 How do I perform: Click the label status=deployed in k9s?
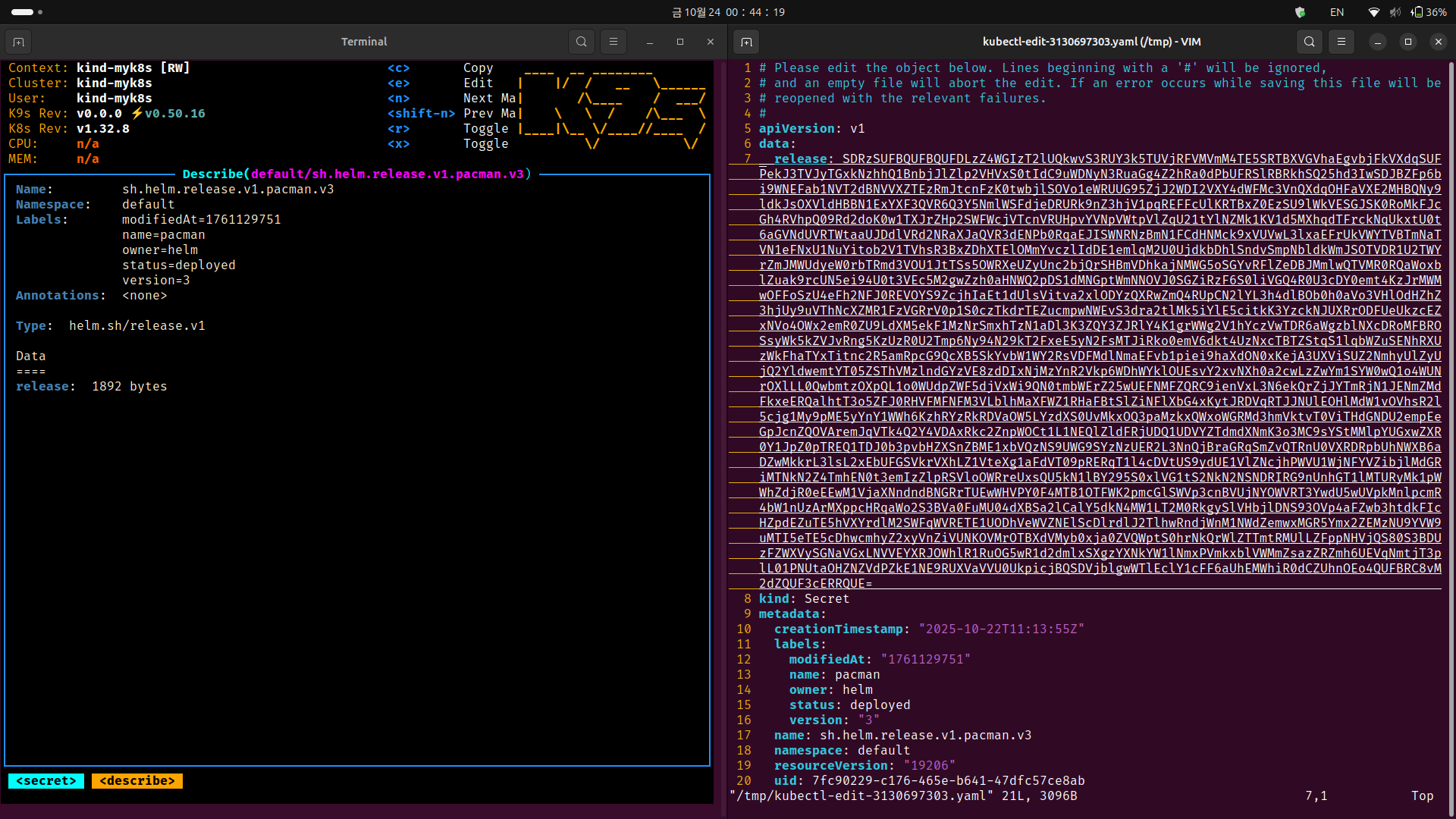tap(179, 265)
